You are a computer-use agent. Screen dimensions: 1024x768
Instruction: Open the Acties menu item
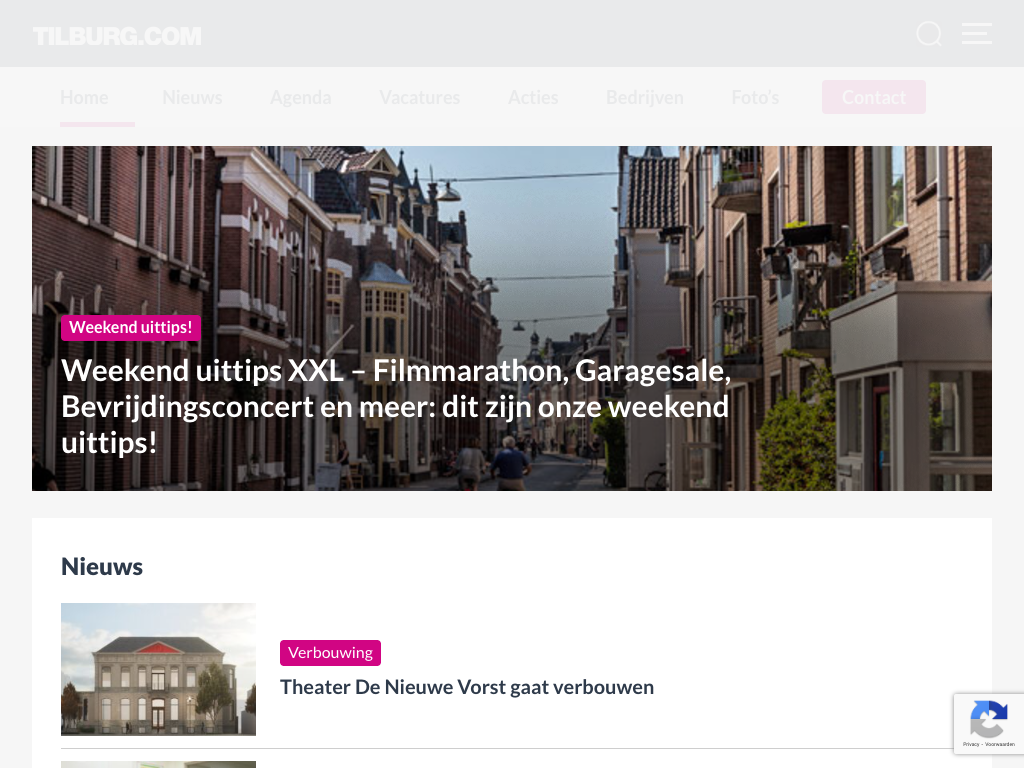(x=534, y=97)
